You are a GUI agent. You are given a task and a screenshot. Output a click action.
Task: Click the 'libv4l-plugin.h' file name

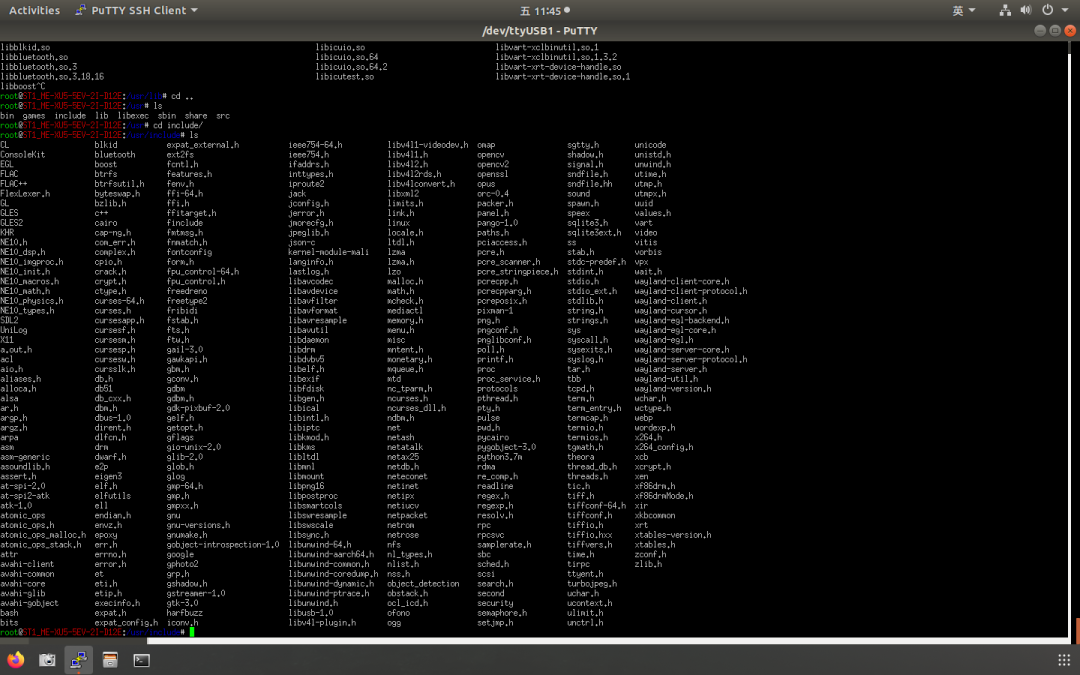point(322,623)
